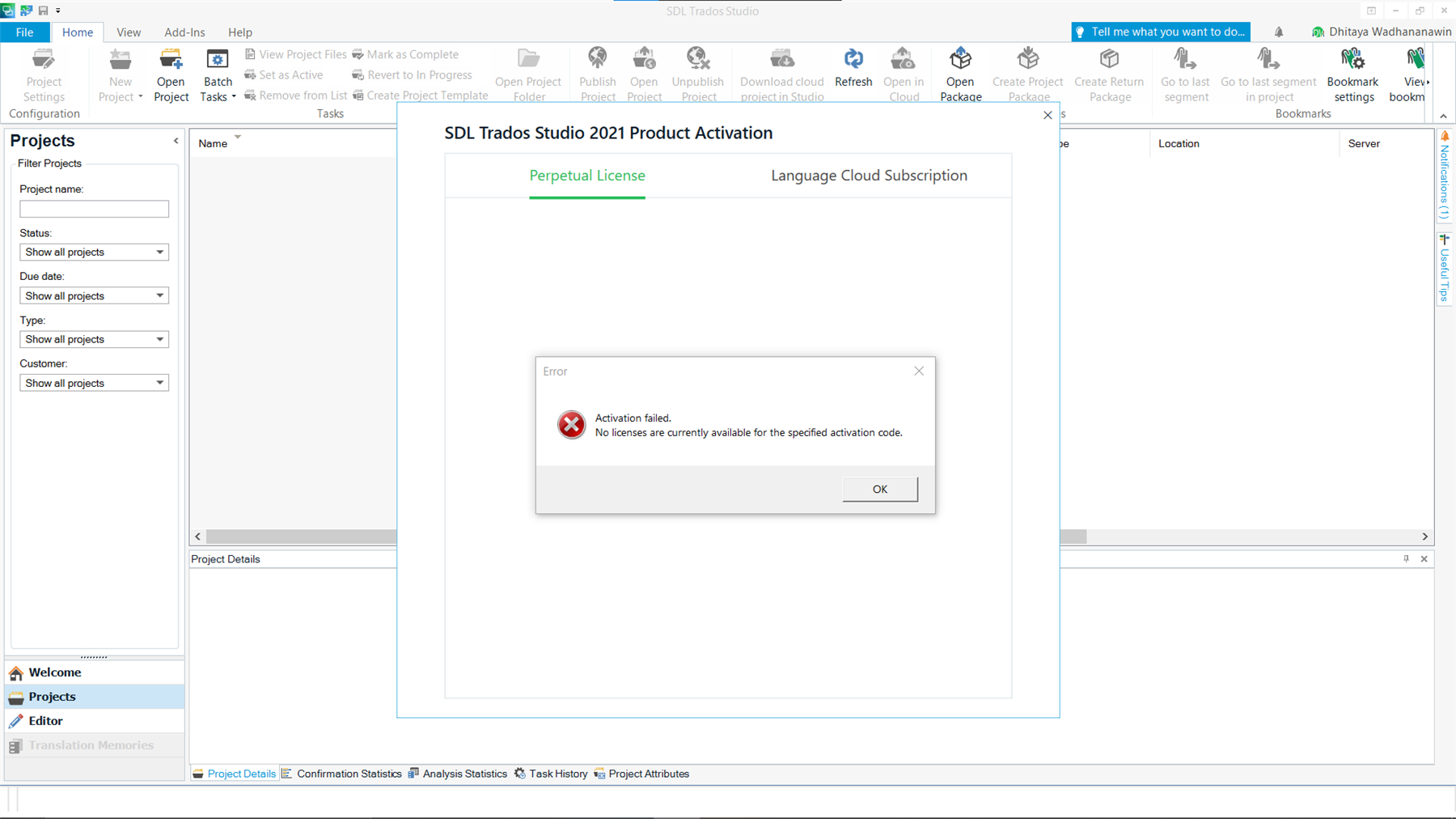The width and height of the screenshot is (1456, 819).
Task: Go to the Welcome view
Action: pos(95,673)
